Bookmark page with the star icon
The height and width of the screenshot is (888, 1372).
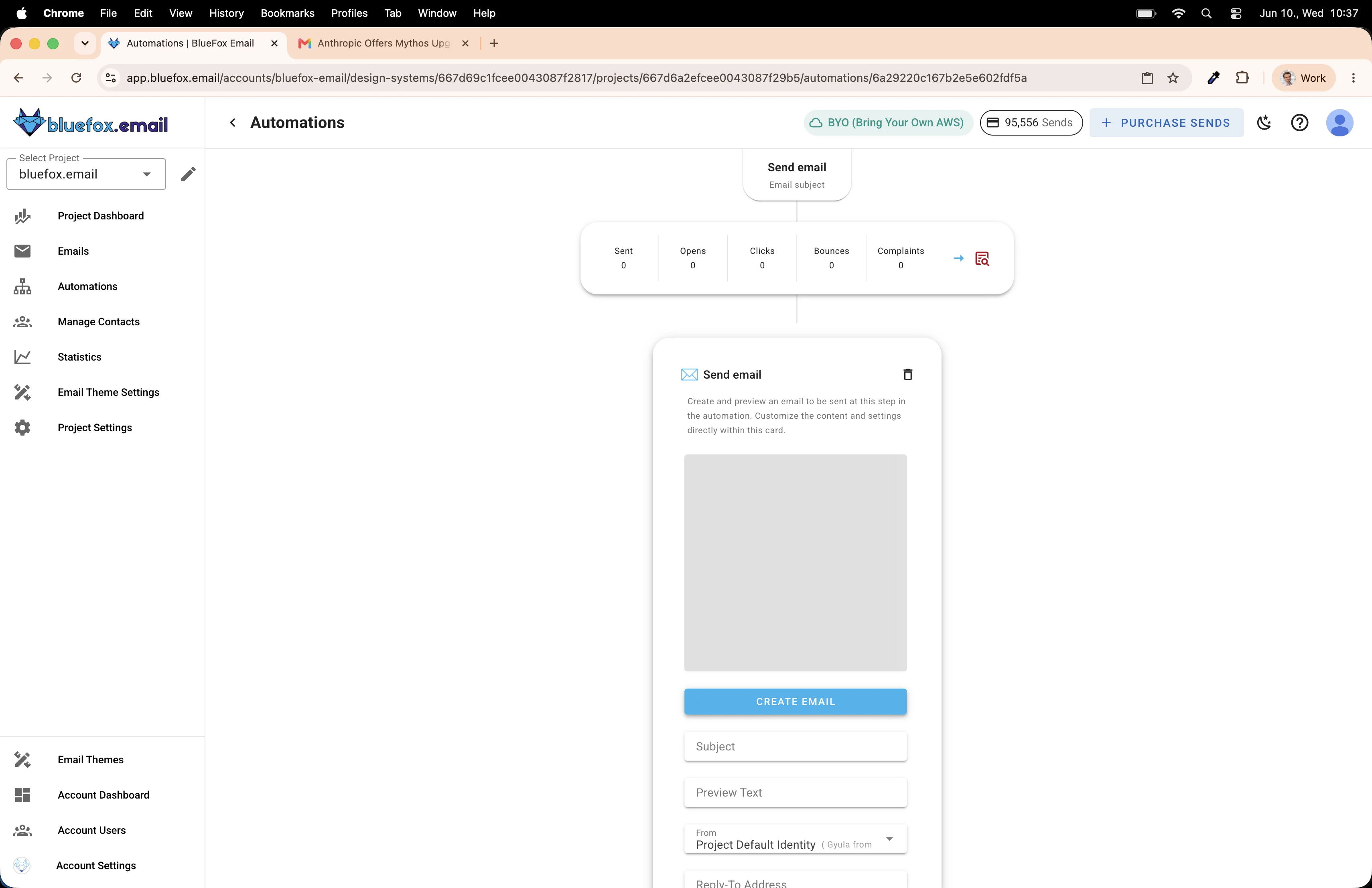[x=1173, y=78]
